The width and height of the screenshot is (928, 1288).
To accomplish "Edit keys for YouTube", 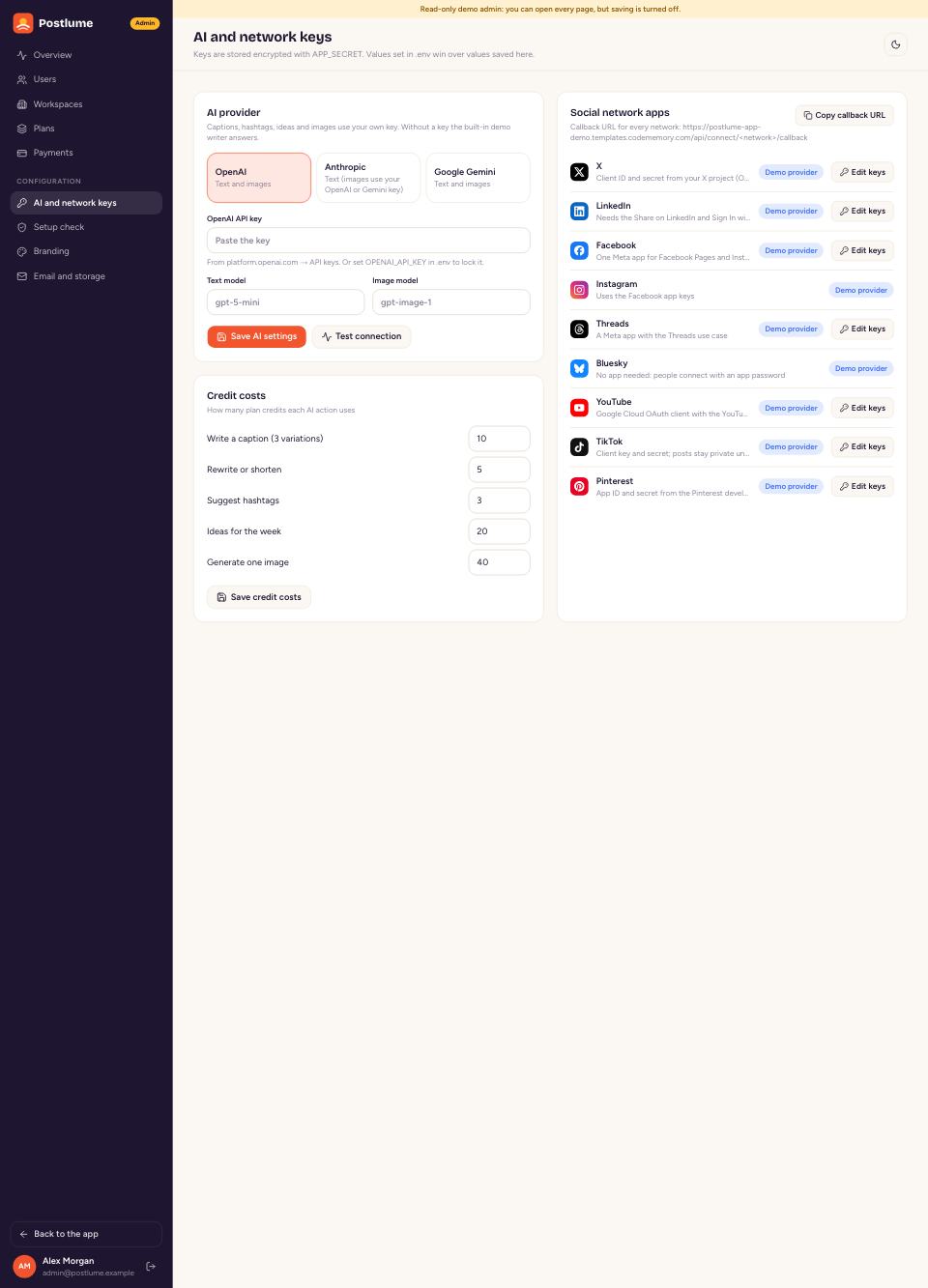I will pos(862,408).
